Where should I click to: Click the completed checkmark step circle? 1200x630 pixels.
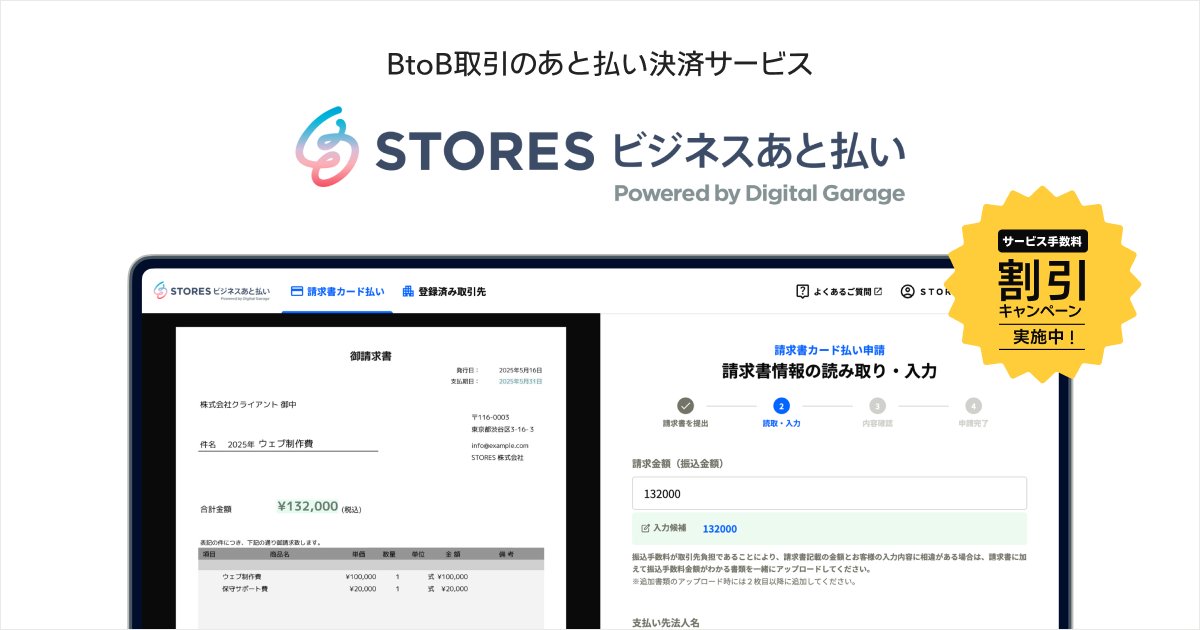click(685, 406)
